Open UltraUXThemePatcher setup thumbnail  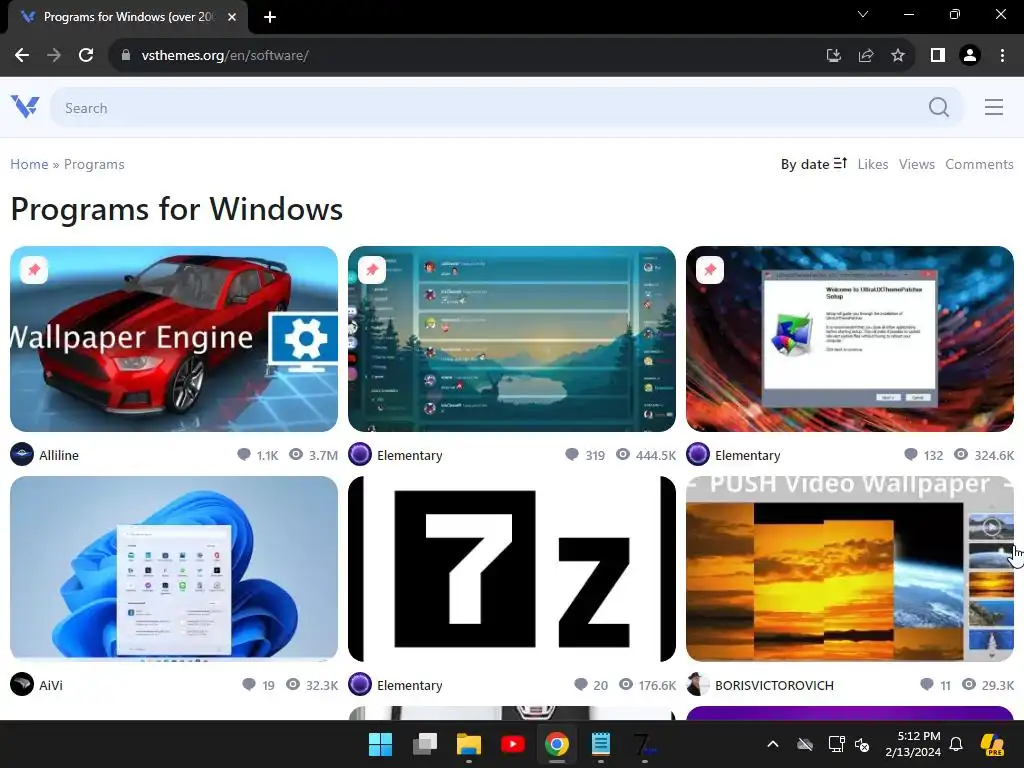click(x=850, y=338)
